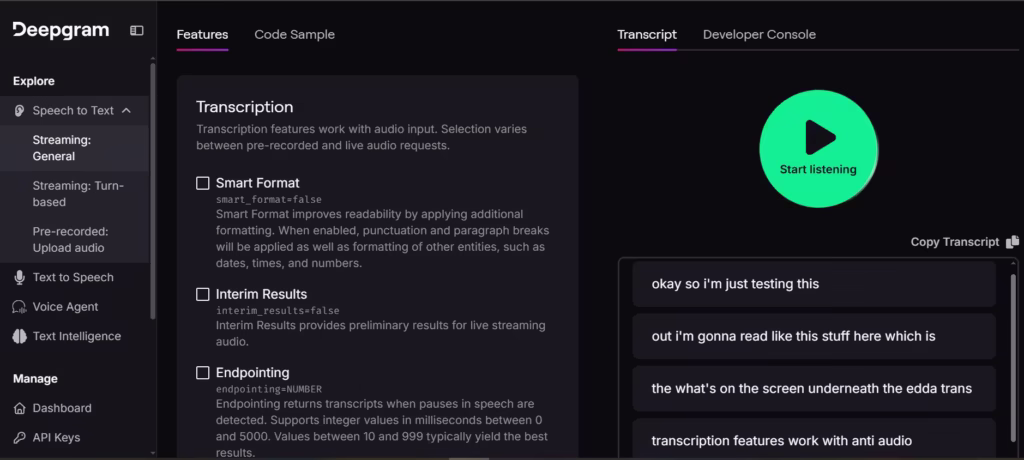Click transcript line "transcription features work with anti audio"
This screenshot has height=460, width=1024.
[x=814, y=439]
